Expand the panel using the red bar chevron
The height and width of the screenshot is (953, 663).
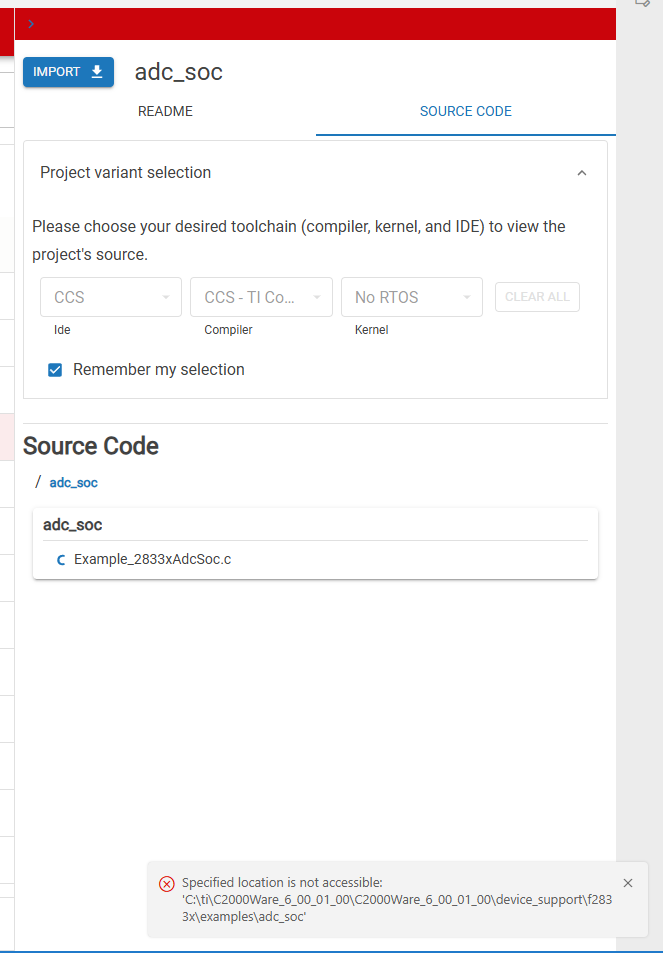point(31,24)
